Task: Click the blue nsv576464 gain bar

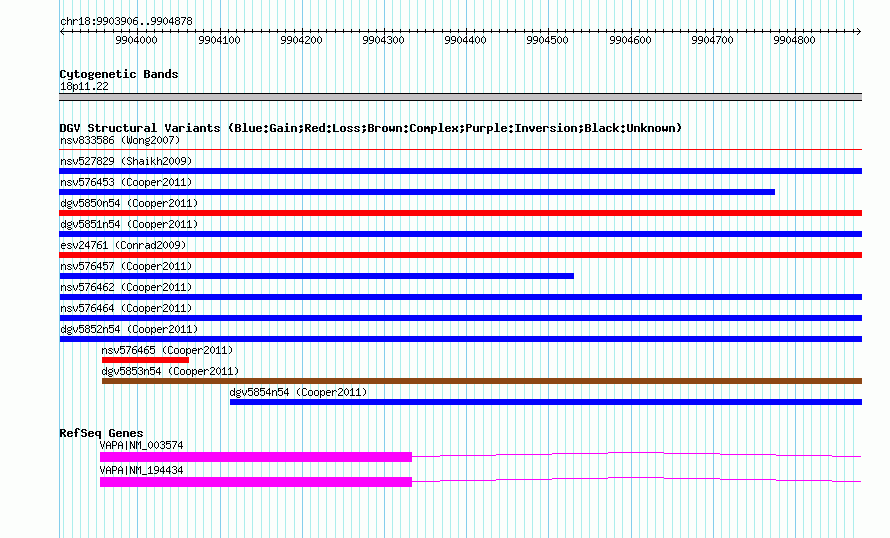Action: (x=460, y=318)
